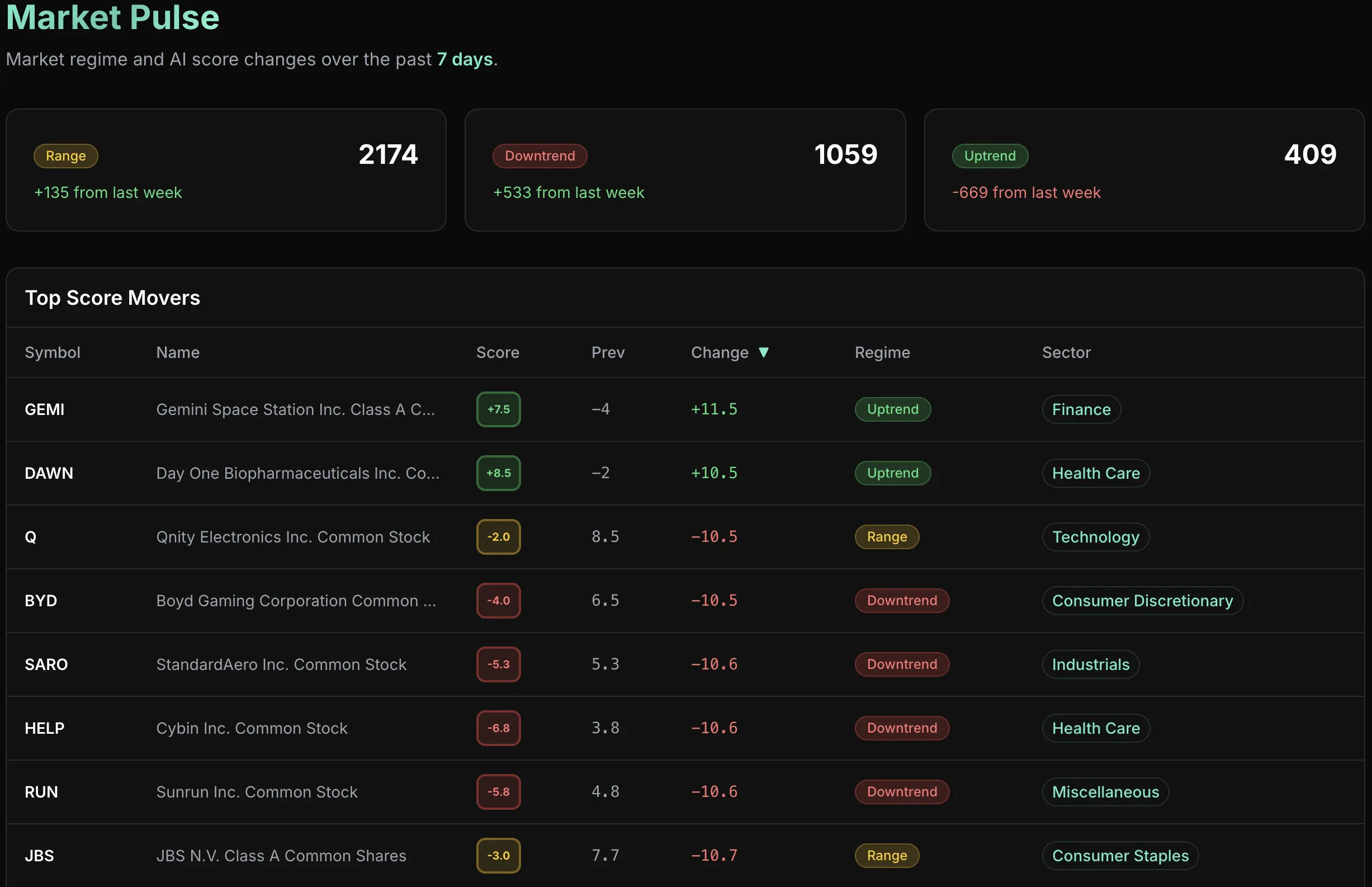Viewport: 1372px width, 887px height.
Task: Click the -6.8 score badge for HELP
Action: [498, 728]
